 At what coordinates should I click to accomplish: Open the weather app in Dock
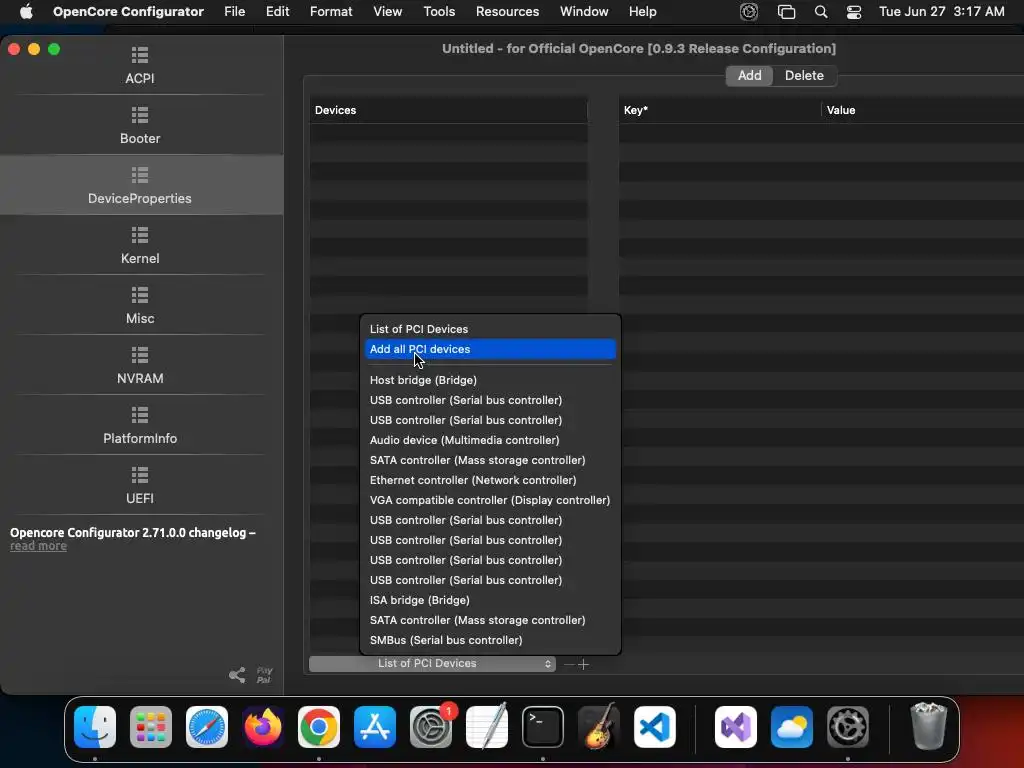click(x=792, y=727)
